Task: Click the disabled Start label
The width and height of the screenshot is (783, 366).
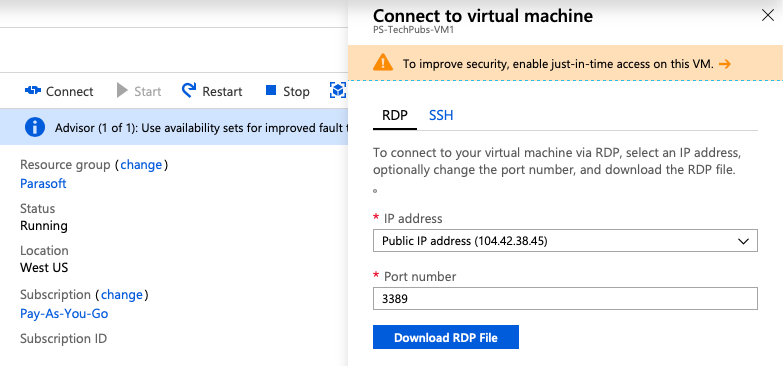Action: point(148,91)
